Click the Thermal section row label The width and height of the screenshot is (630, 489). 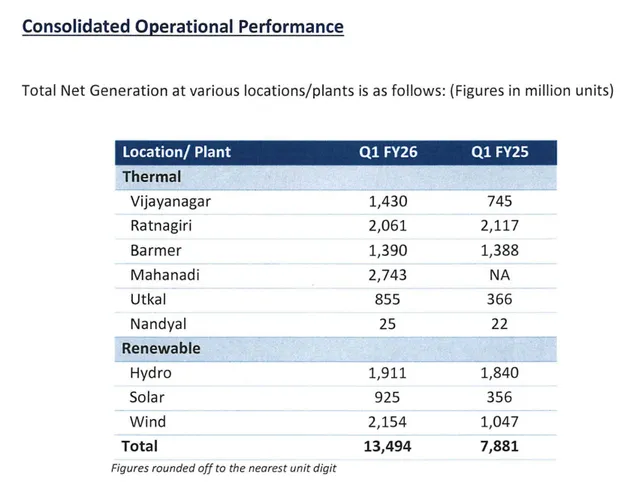click(x=152, y=176)
